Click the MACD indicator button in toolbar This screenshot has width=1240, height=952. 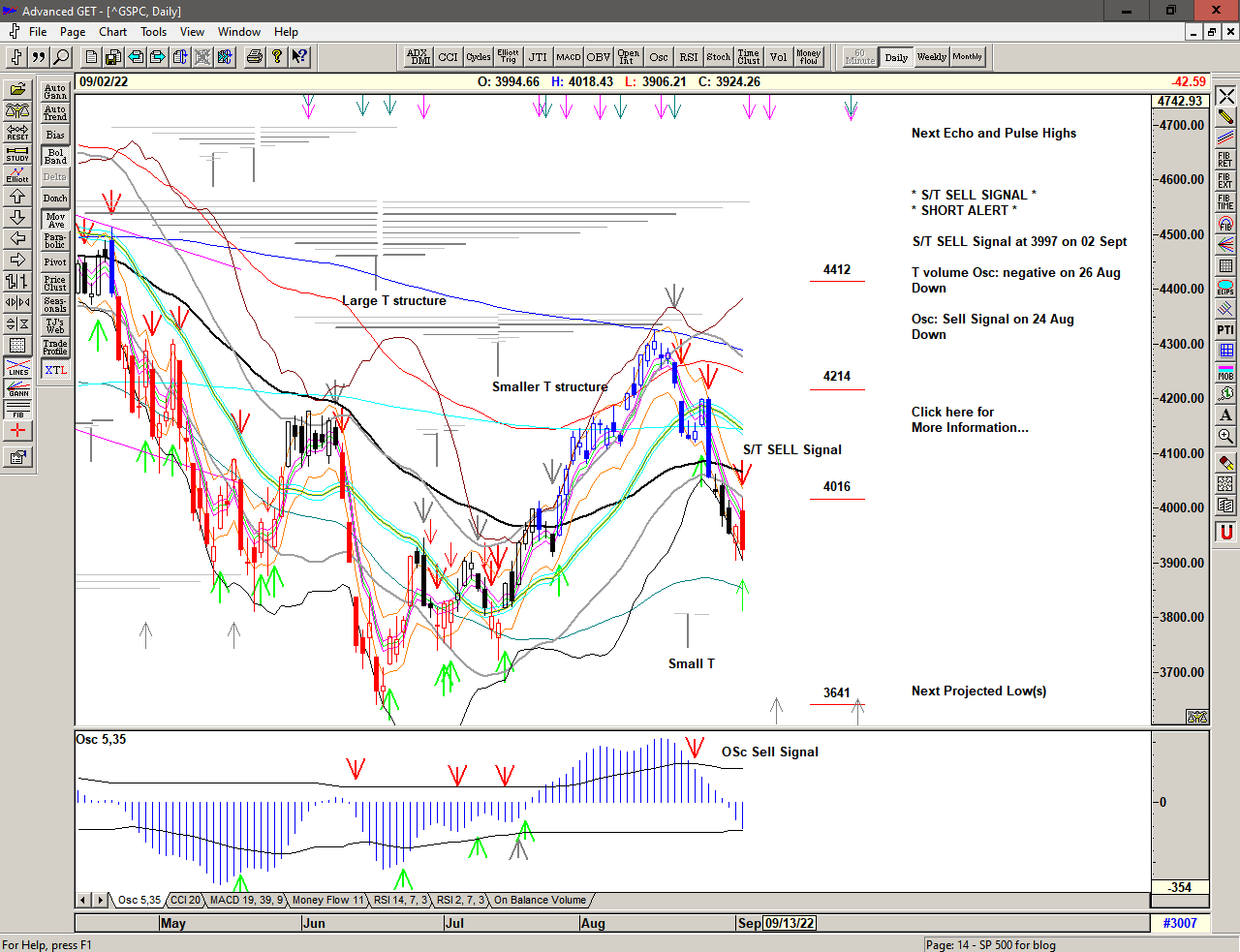tap(569, 57)
